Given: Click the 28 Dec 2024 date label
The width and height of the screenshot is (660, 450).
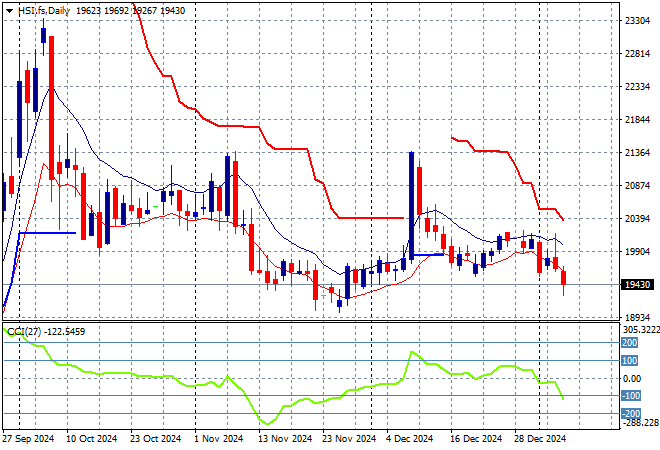Looking at the screenshot, I should point(541,439).
